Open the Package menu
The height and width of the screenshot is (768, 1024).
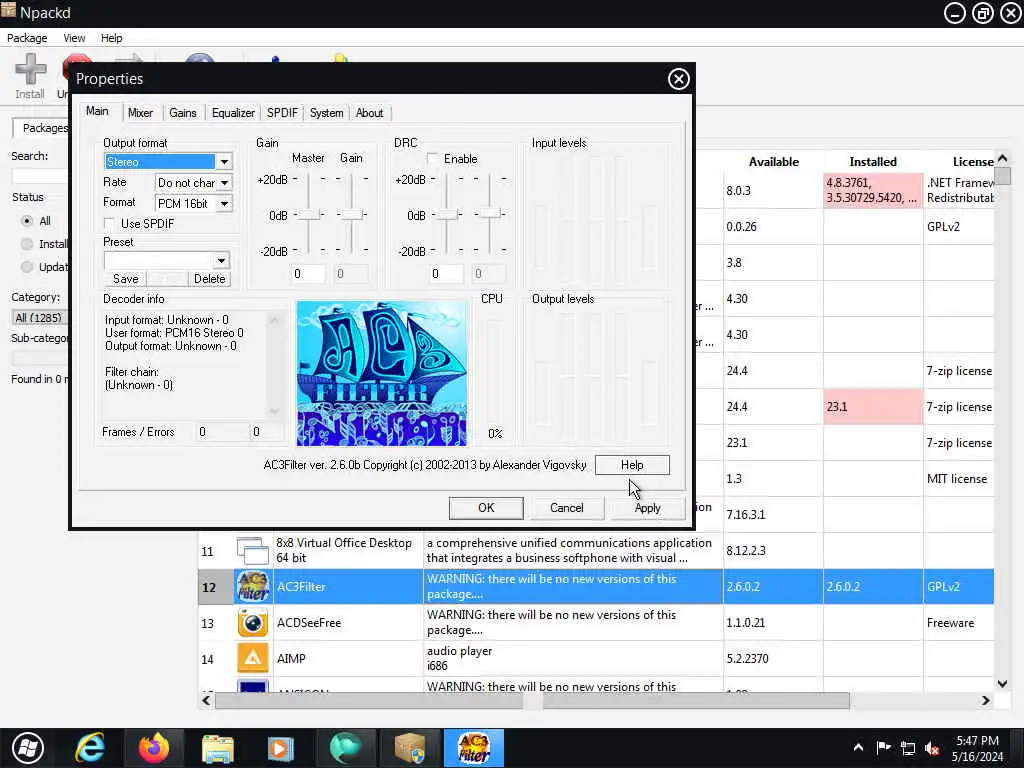pos(27,38)
